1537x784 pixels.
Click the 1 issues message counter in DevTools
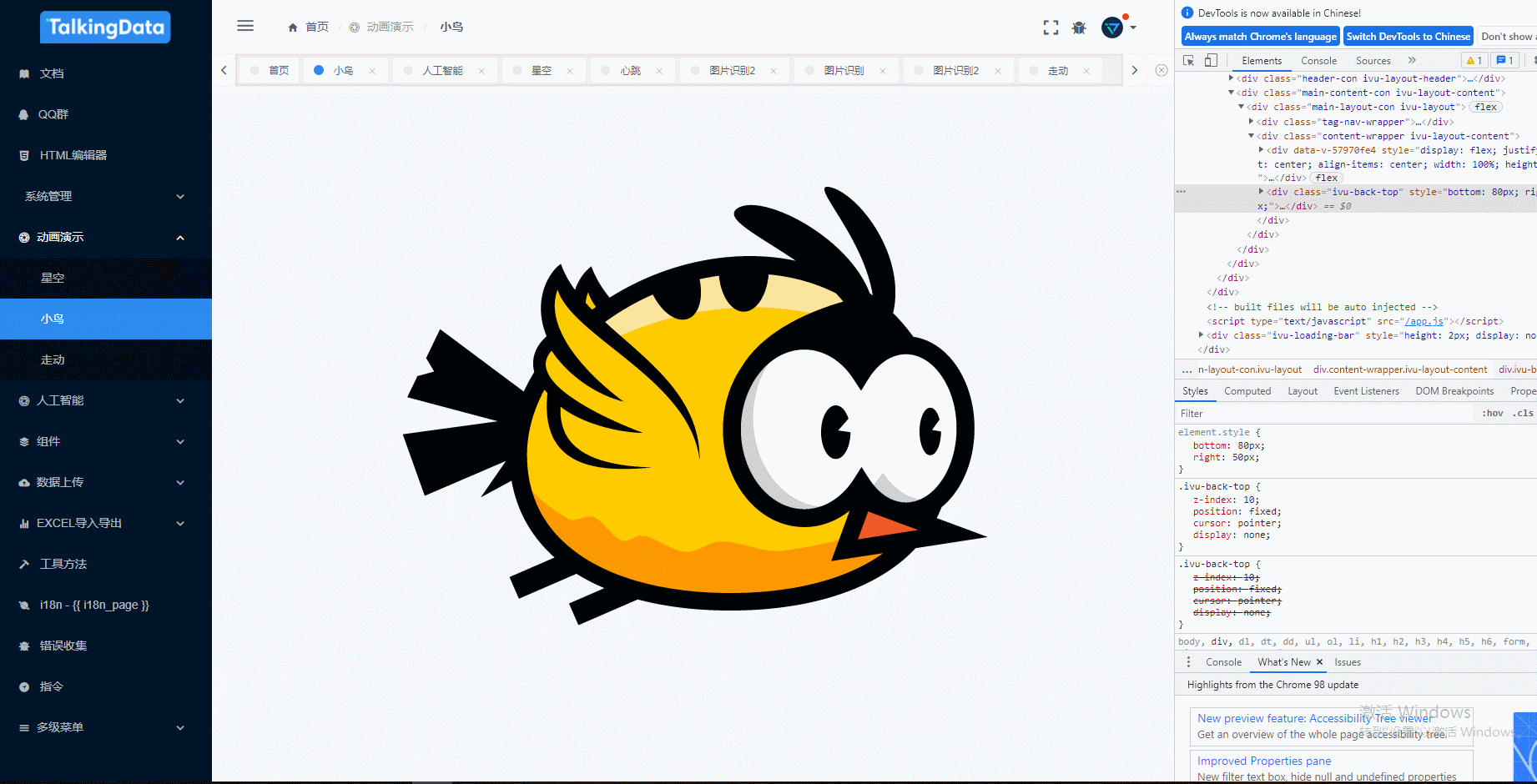pyautogui.click(x=1504, y=60)
